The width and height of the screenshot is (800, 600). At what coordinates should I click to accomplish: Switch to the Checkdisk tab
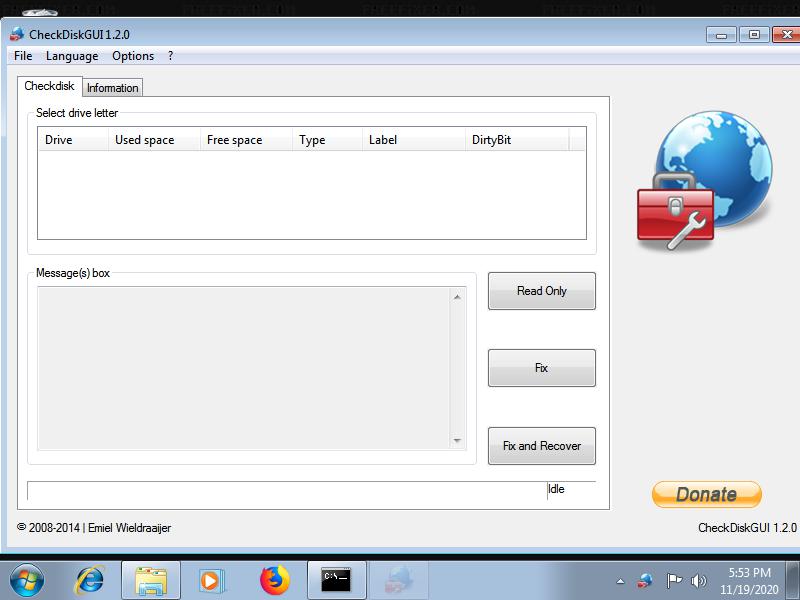point(49,86)
